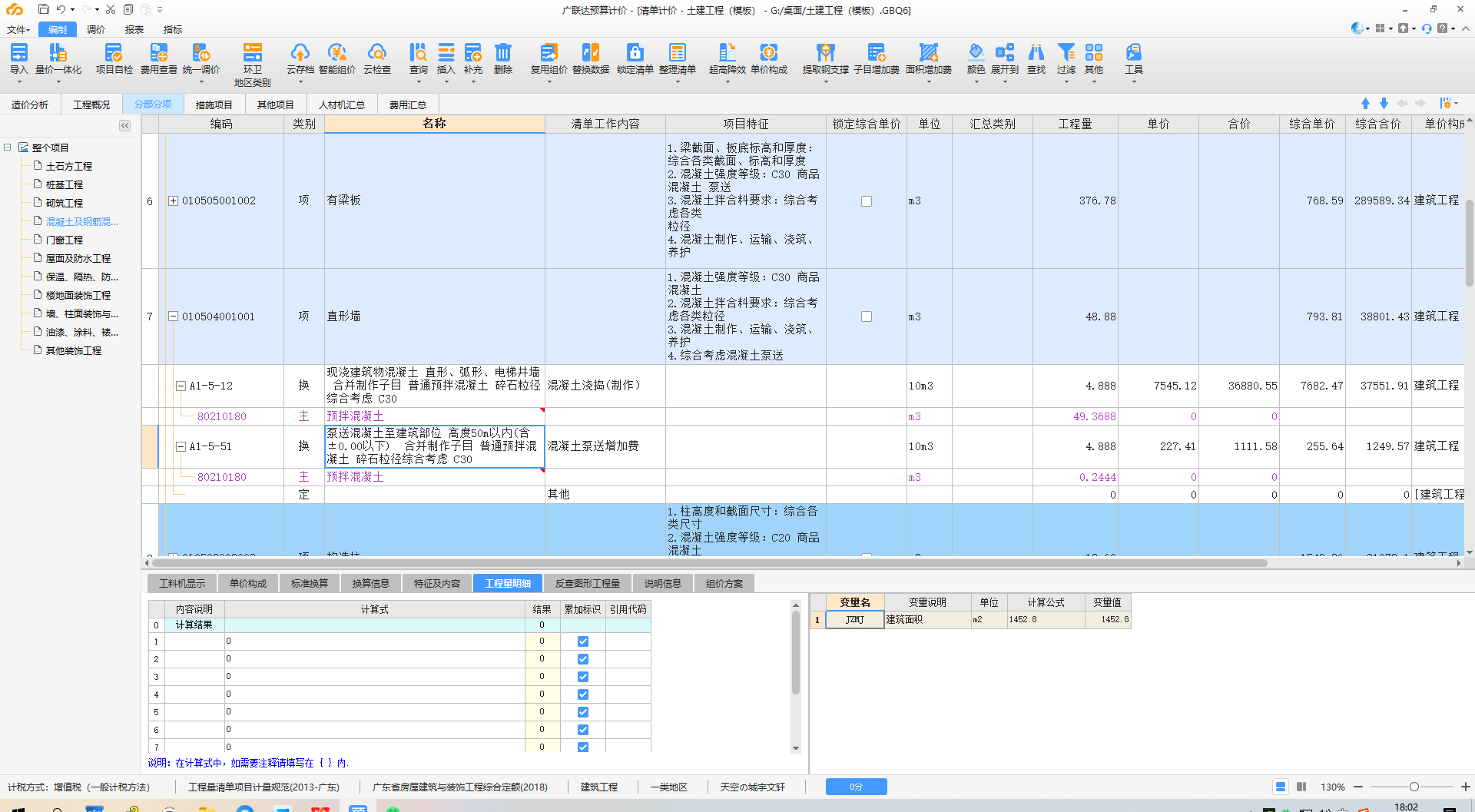Open 量价一体化 tool
The image size is (1475, 812).
tap(58, 58)
